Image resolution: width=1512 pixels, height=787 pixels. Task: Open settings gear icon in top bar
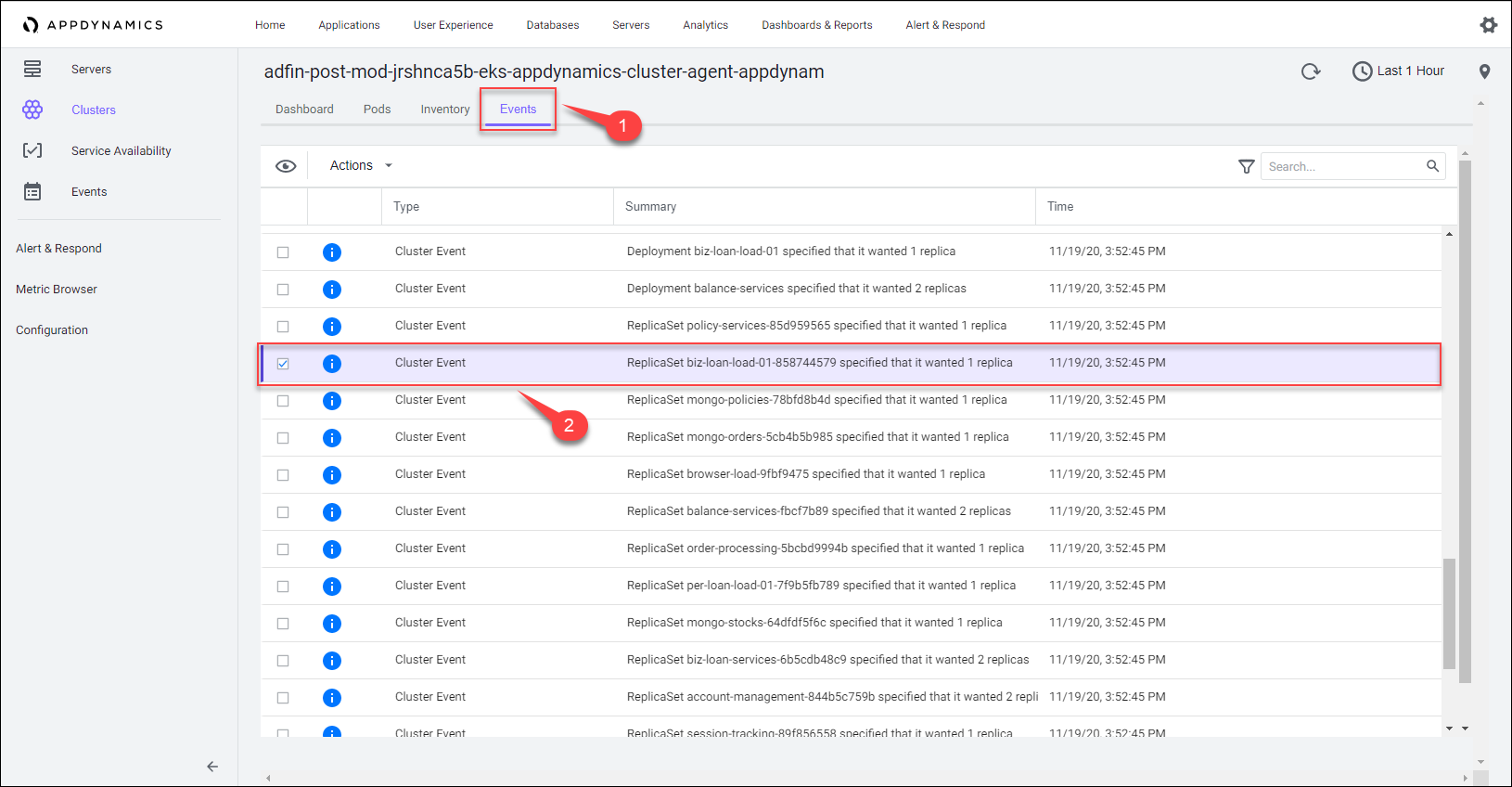(x=1488, y=25)
